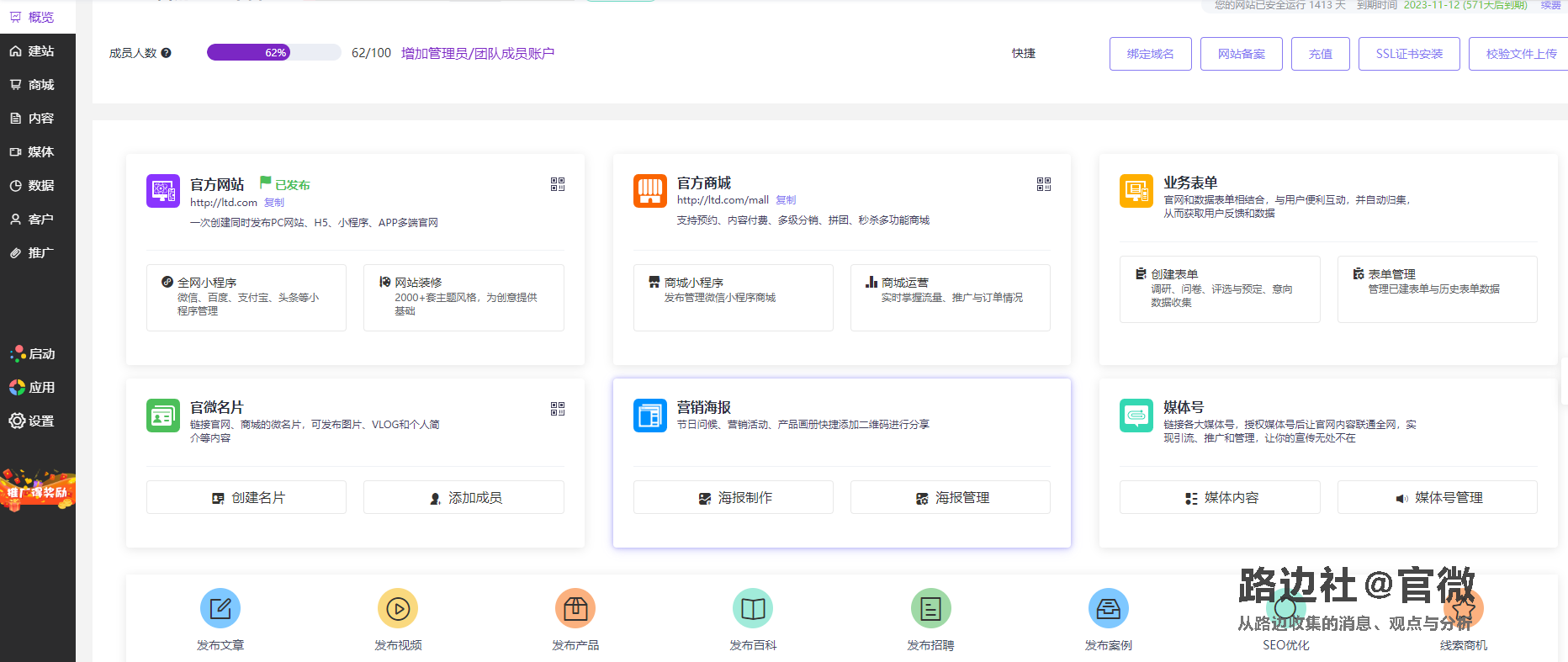Show QR code for 官方商城 card
Image resolution: width=1568 pixels, height=662 pixels.
click(x=1044, y=184)
